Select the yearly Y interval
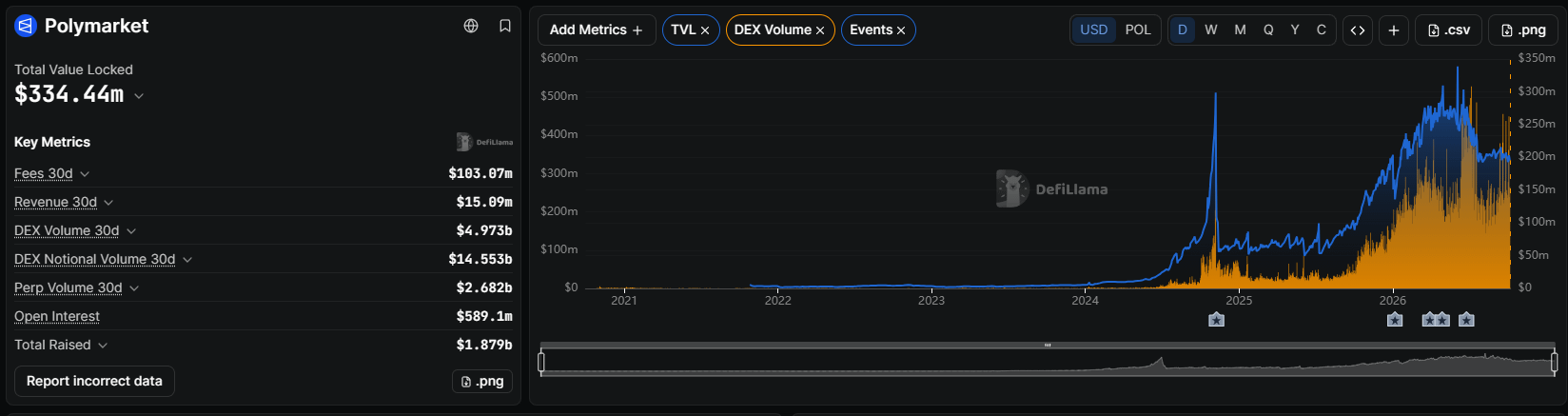Screen dimensions: 1568x416 coord(1295,30)
